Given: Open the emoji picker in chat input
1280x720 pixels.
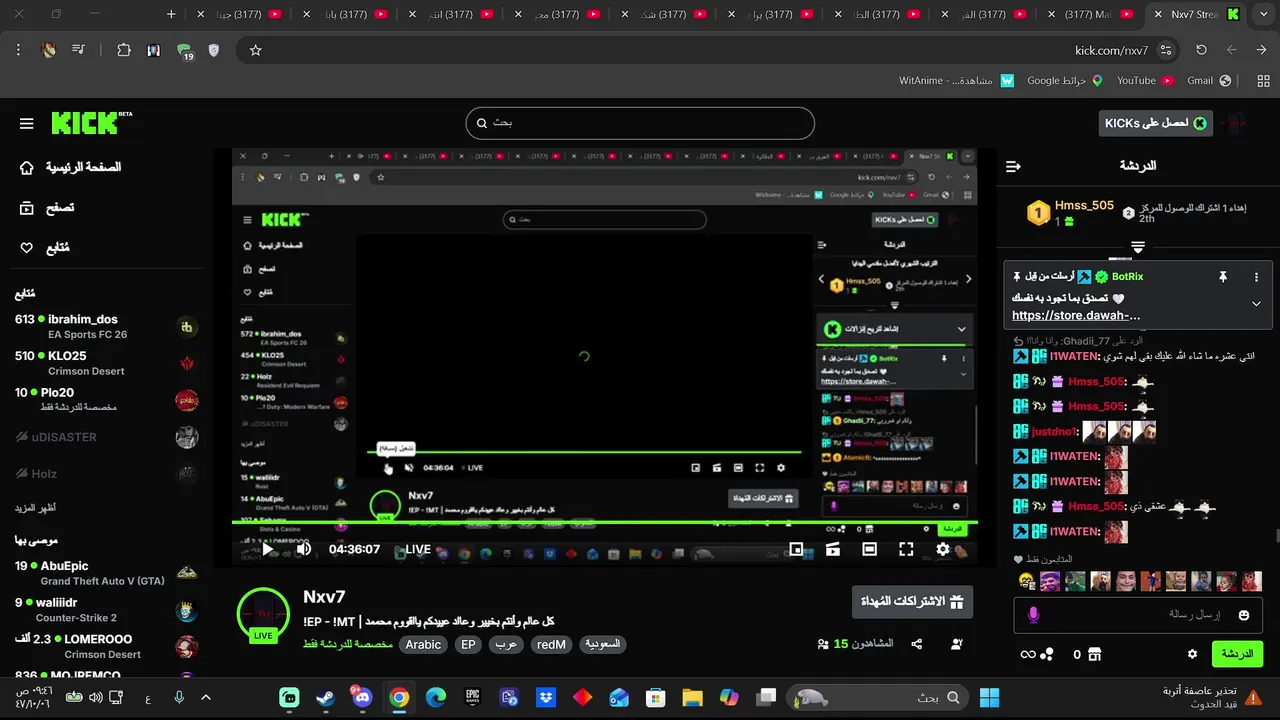Looking at the screenshot, I should (x=1244, y=615).
